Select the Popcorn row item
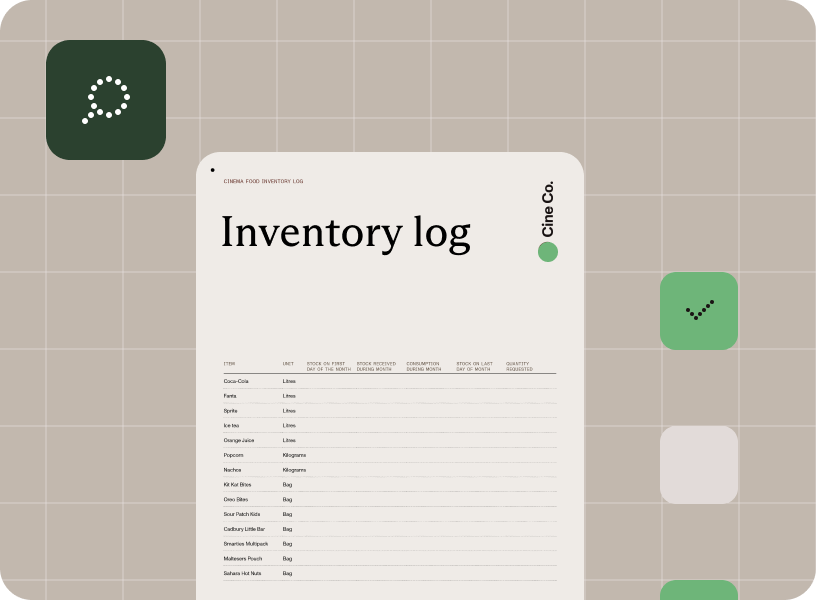Image resolution: width=816 pixels, height=600 pixels. [233, 455]
